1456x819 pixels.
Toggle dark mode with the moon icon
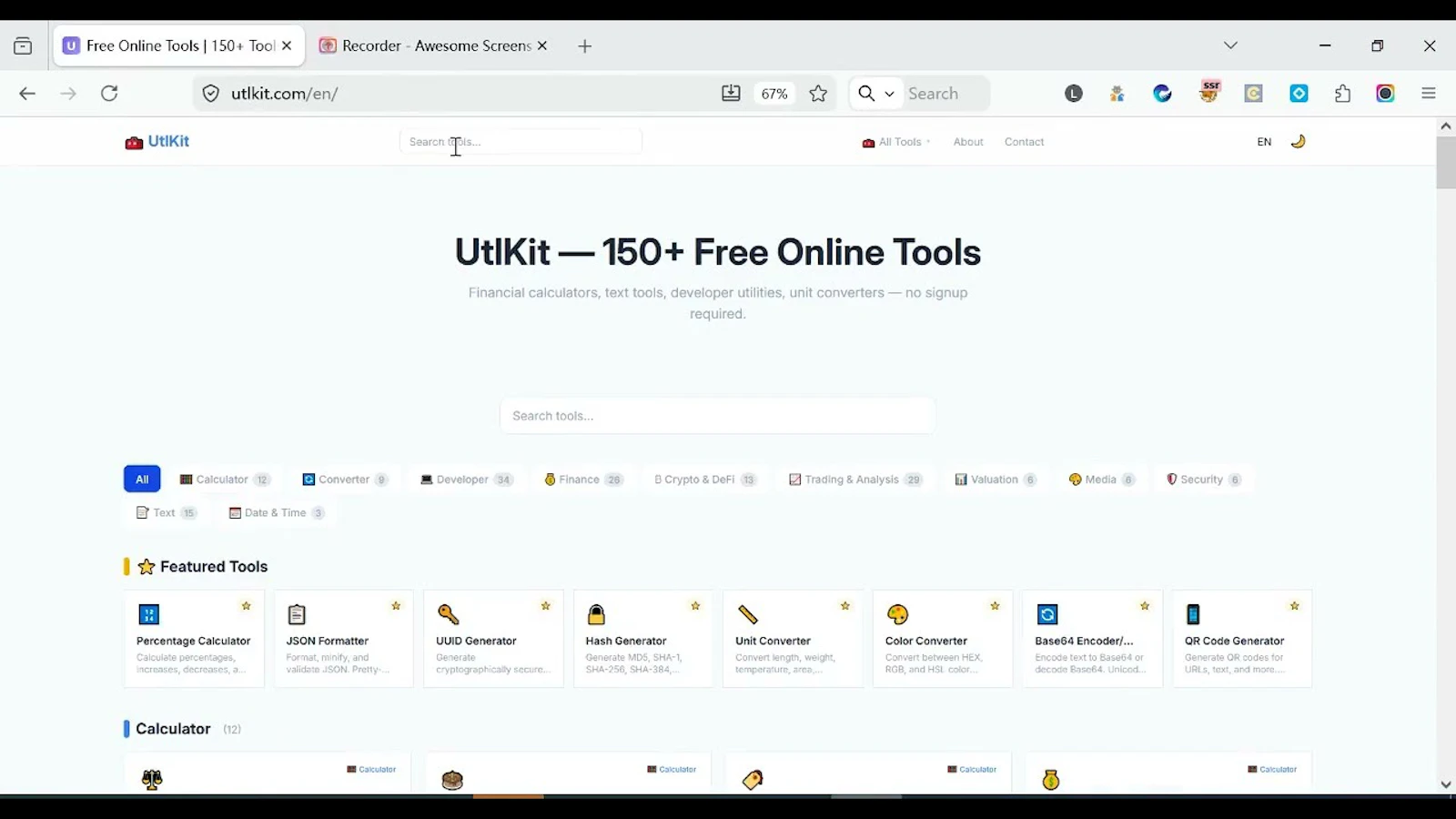[1299, 141]
